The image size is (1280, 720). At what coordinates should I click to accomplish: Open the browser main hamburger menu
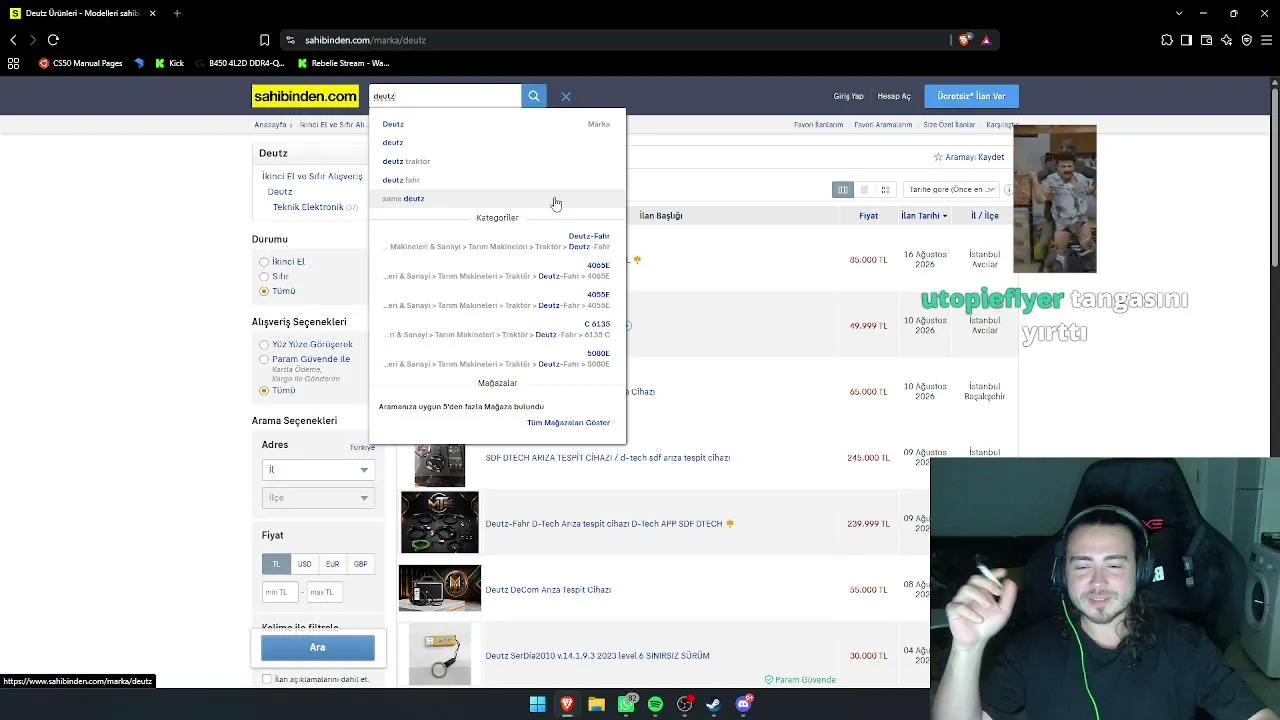[x=1266, y=40]
